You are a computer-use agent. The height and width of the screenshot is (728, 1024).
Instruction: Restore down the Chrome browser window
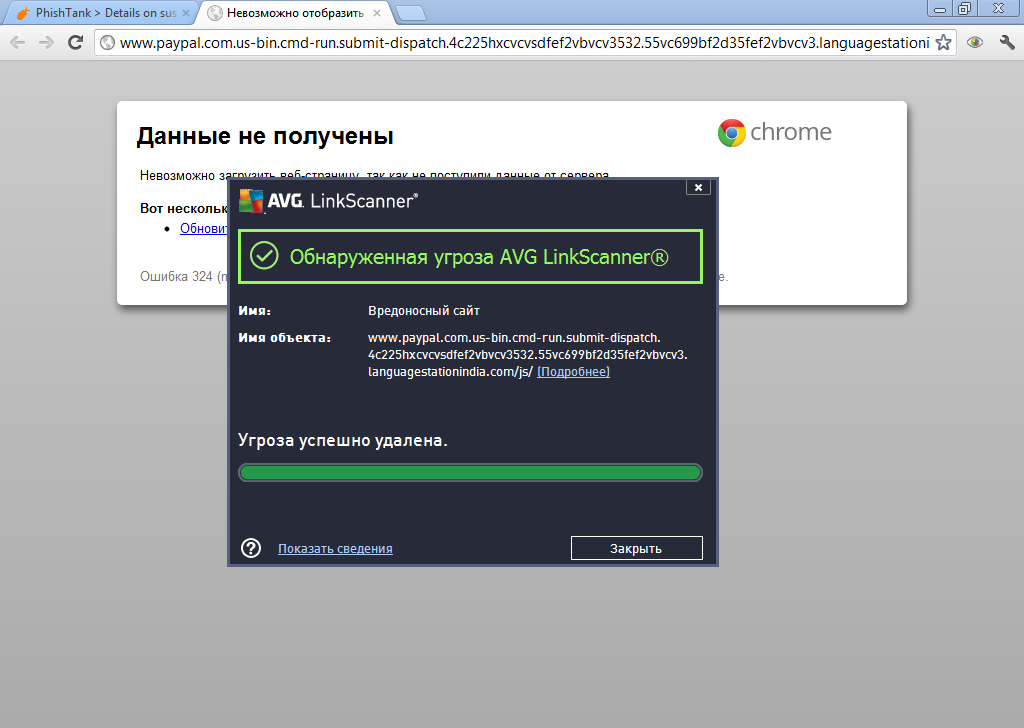964,9
